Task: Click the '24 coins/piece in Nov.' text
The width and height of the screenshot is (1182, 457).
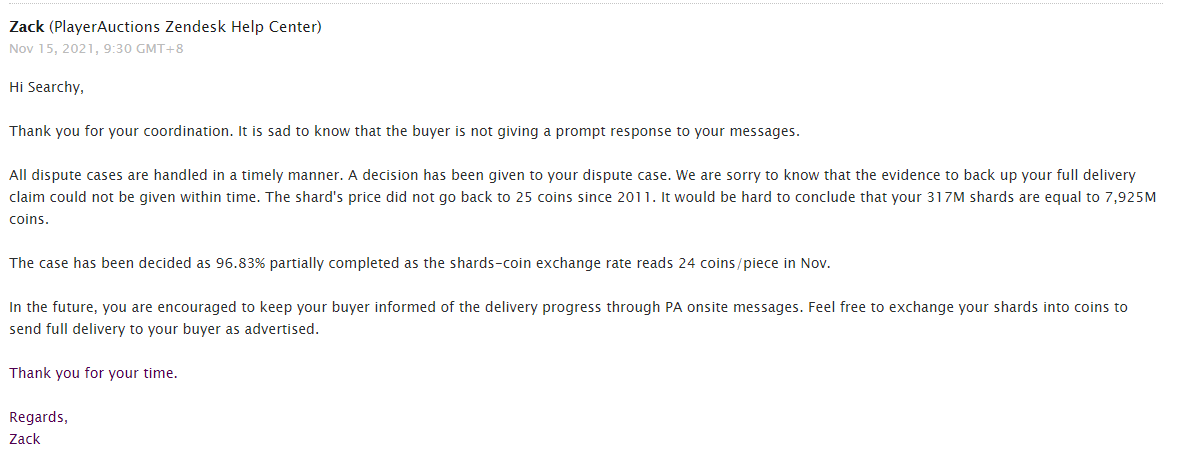Action: tap(756, 263)
